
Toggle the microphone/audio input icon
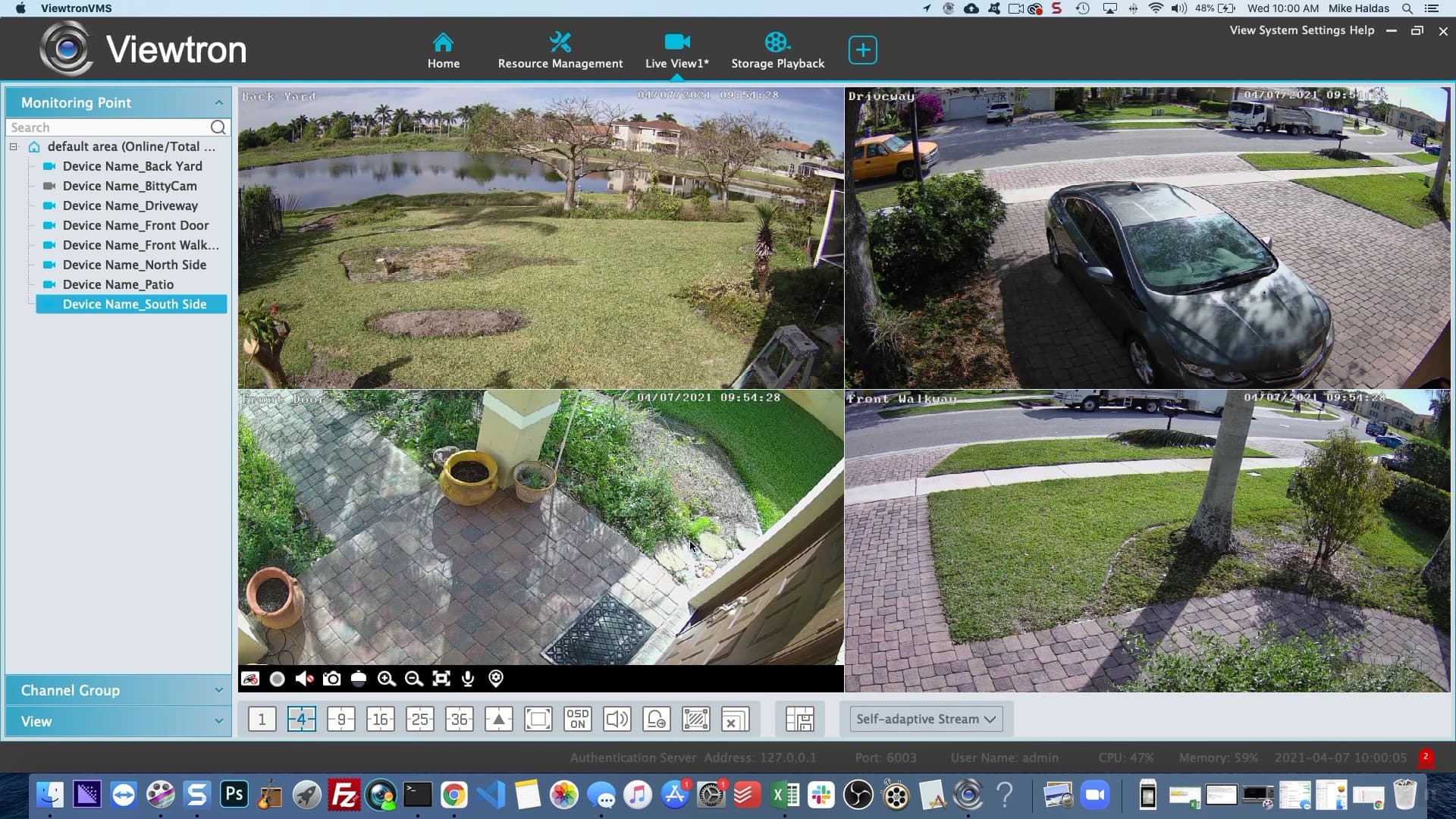(x=467, y=678)
